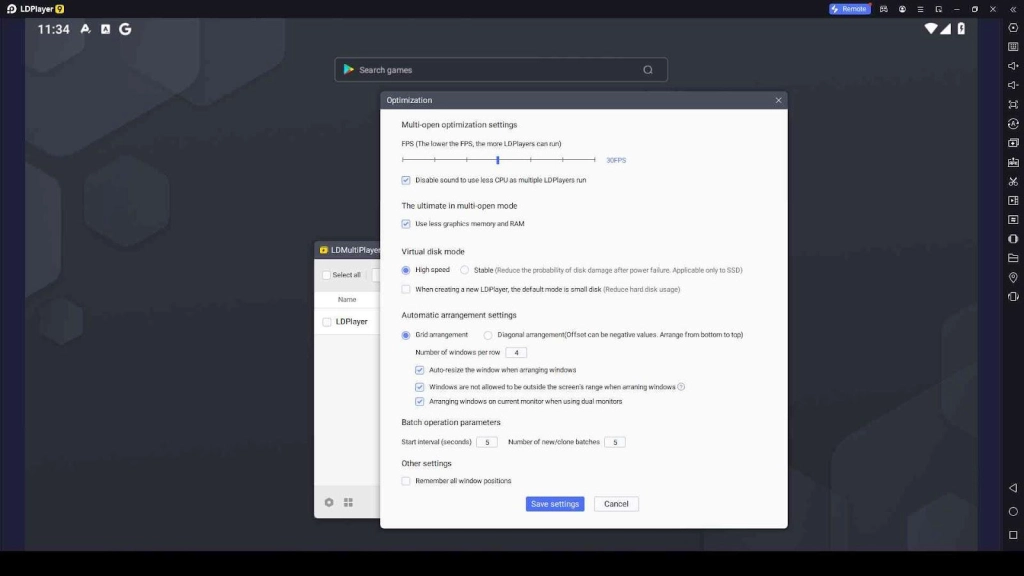Open the user account icon in title bar

tap(902, 9)
